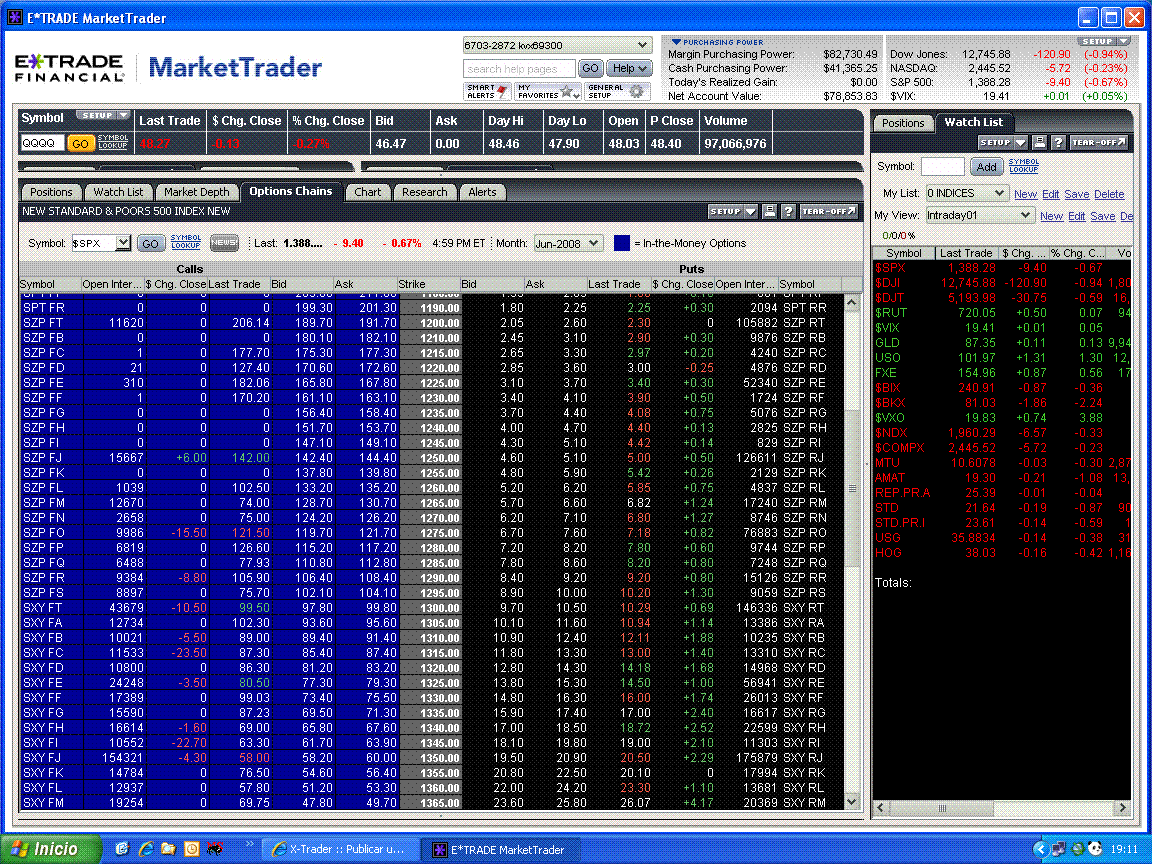Image resolution: width=1152 pixels, height=864 pixels.
Task: Click Strike column header
Action: 428,284
